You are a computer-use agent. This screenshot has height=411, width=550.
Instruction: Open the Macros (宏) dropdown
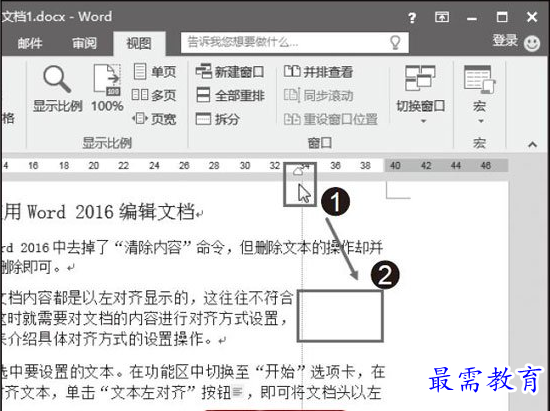click(x=479, y=94)
